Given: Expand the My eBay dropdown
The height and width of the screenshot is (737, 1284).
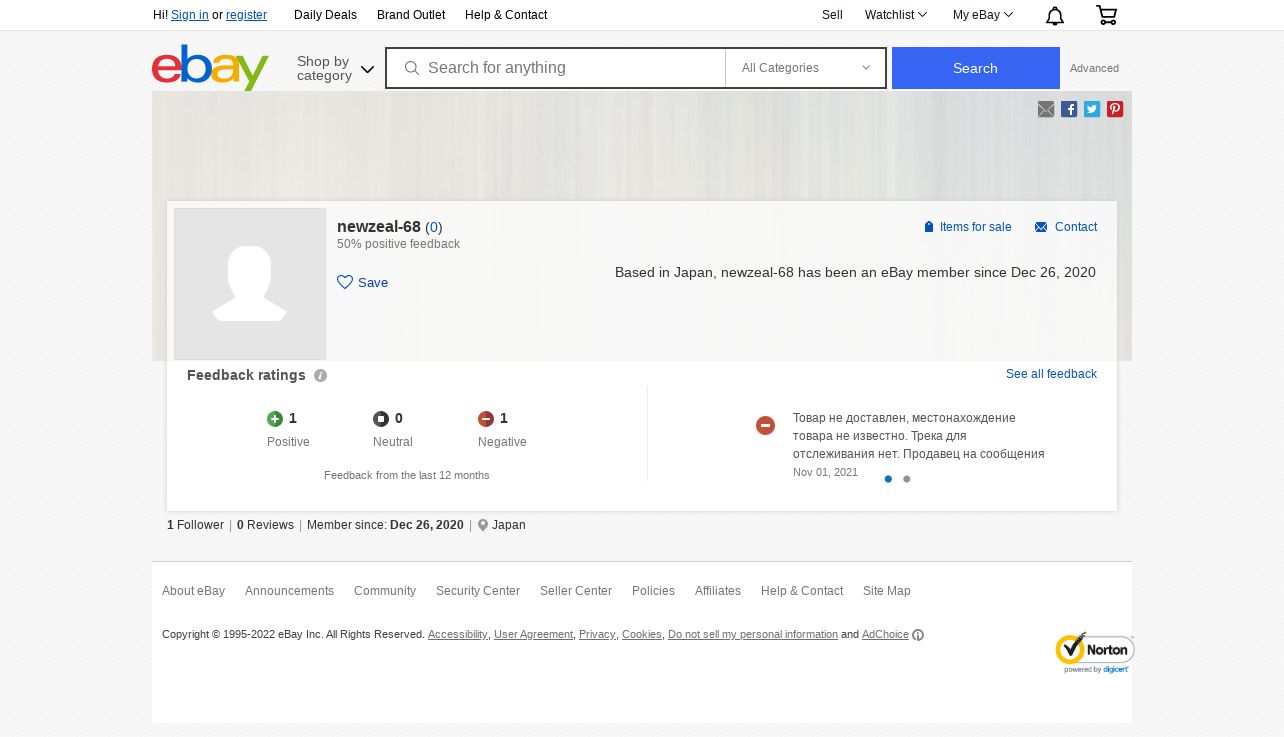Looking at the screenshot, I should [983, 15].
